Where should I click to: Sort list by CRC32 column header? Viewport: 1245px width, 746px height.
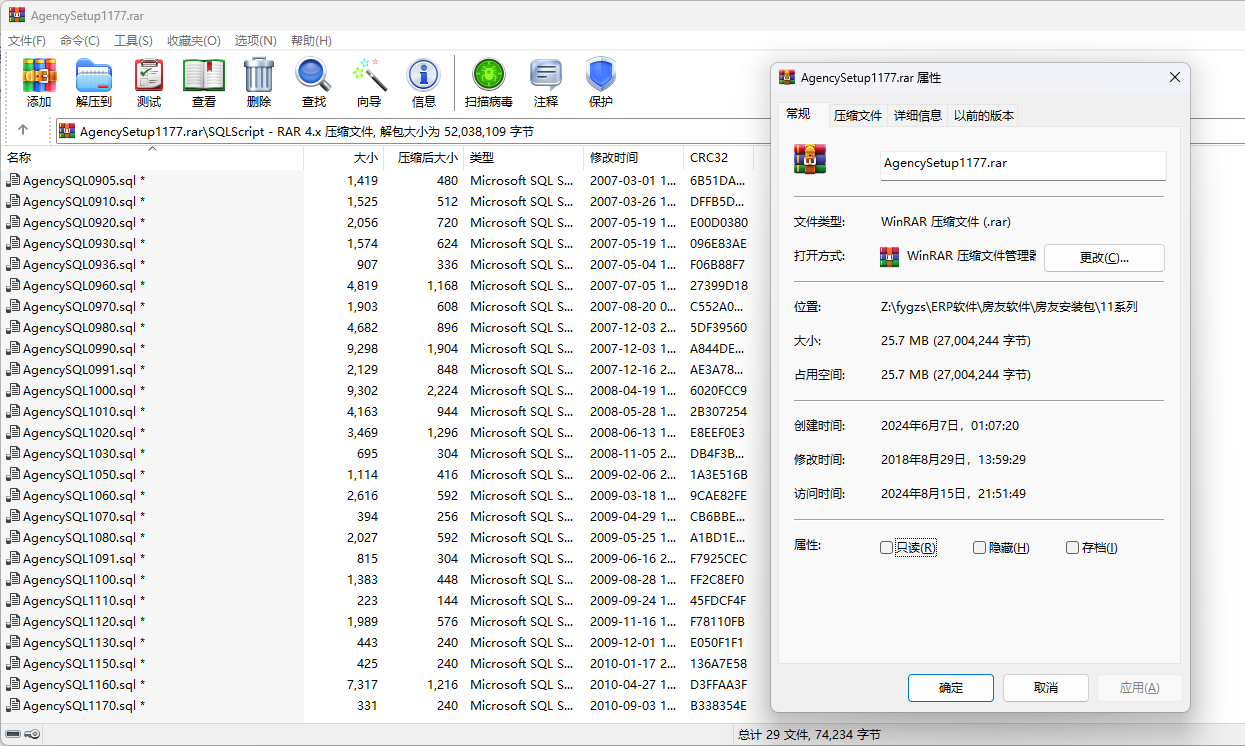[x=718, y=158]
